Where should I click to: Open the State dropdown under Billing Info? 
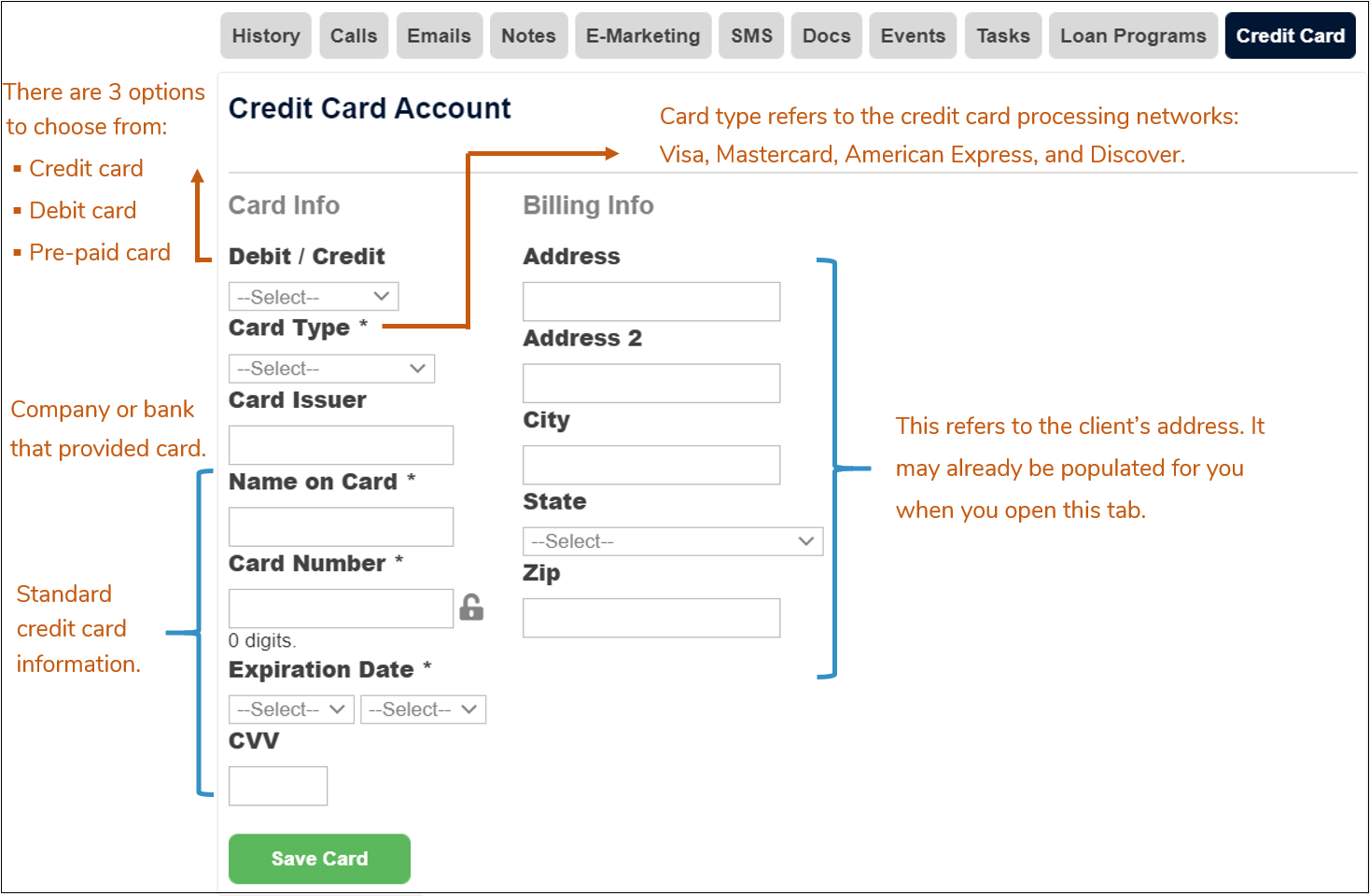(x=672, y=540)
